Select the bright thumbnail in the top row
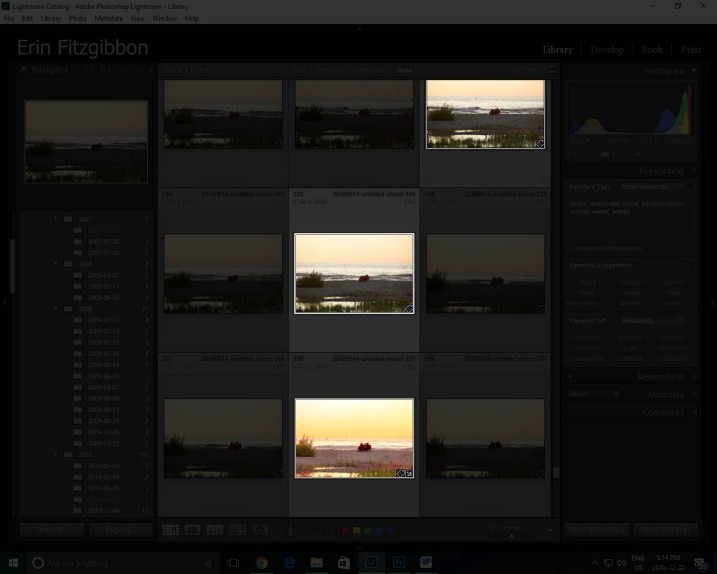 pyautogui.click(x=485, y=114)
